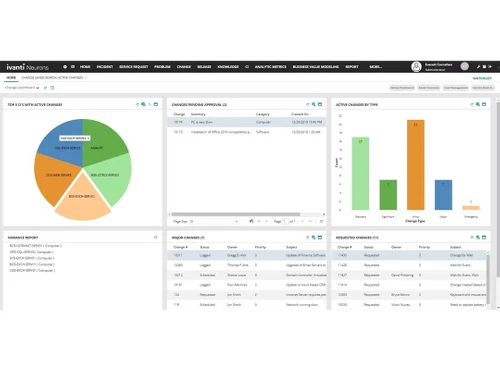Open the BUSINESS VALUE MODELING menu
Screen dimensions: 500x375
(316, 67)
